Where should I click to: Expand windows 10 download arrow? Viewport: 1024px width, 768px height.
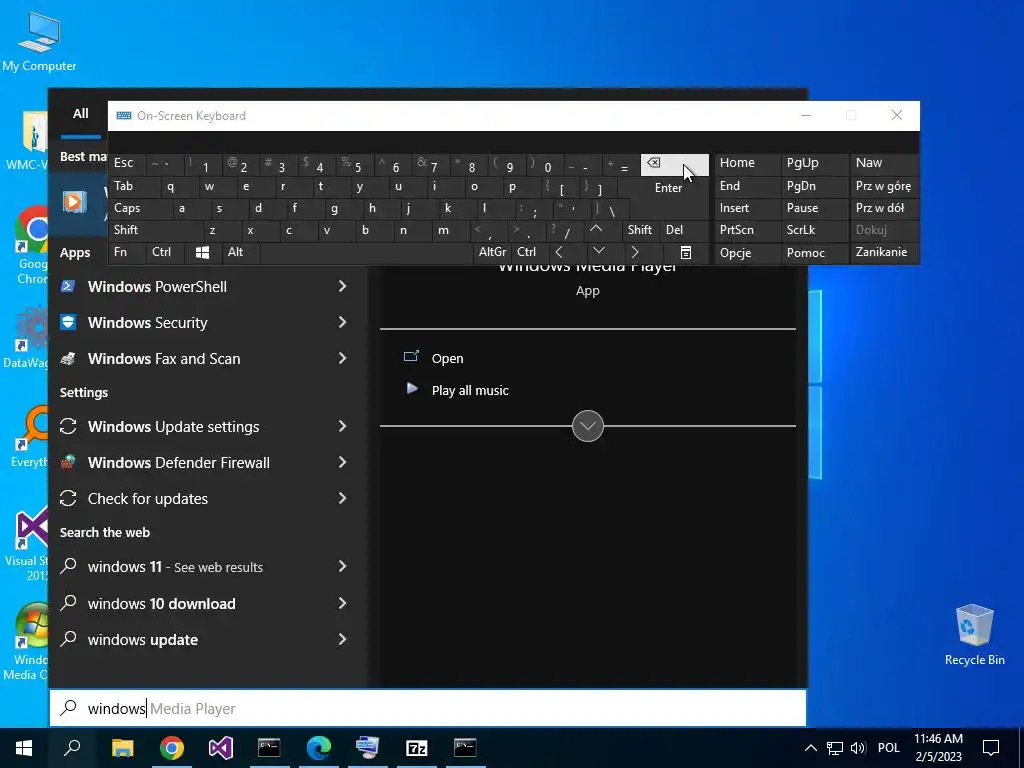pyautogui.click(x=342, y=603)
